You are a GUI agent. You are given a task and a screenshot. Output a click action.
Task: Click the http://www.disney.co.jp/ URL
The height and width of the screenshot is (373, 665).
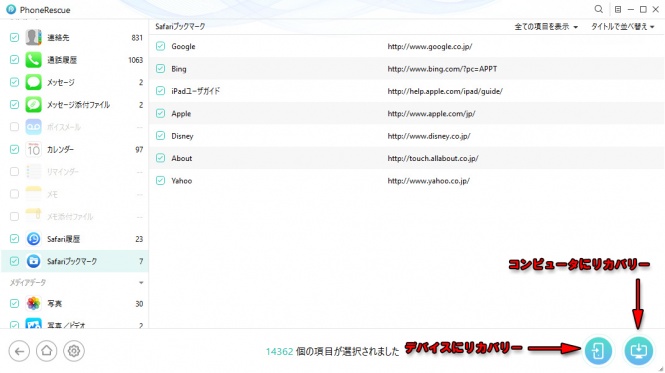click(429, 136)
